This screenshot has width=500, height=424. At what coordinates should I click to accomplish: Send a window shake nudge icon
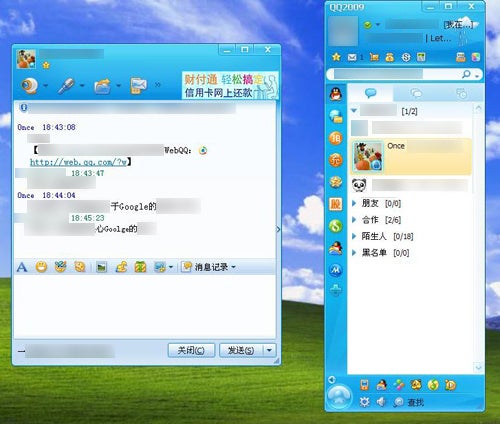pyautogui.click(x=80, y=267)
